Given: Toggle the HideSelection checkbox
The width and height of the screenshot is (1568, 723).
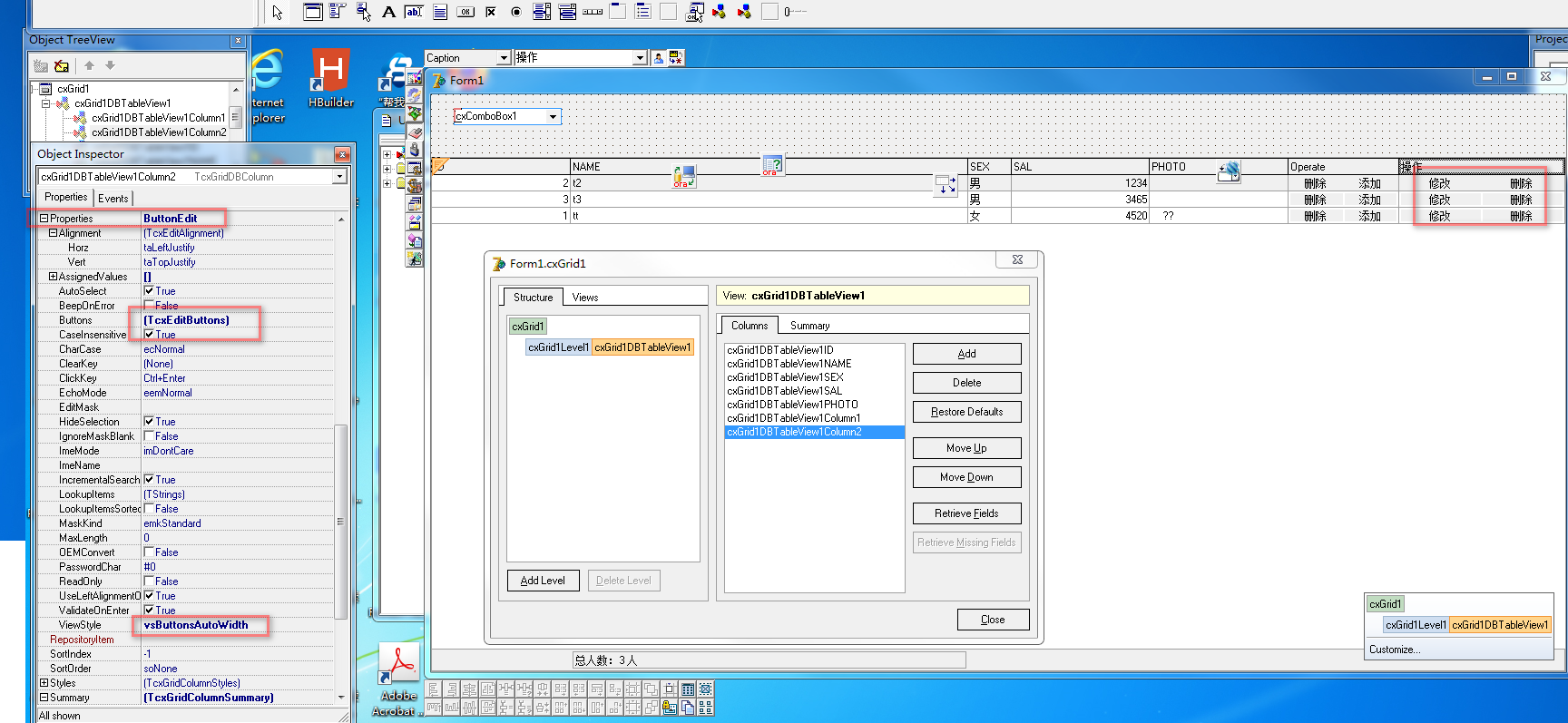Looking at the screenshot, I should [149, 422].
